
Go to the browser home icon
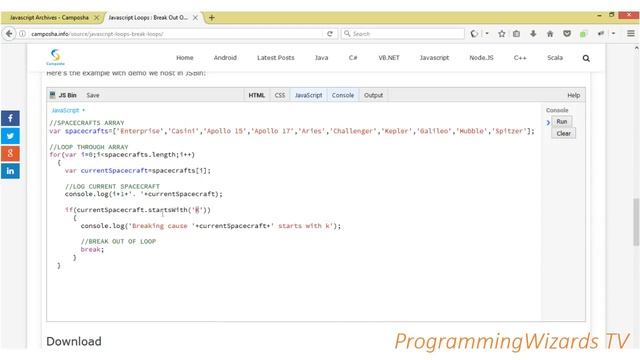[x=550, y=34]
